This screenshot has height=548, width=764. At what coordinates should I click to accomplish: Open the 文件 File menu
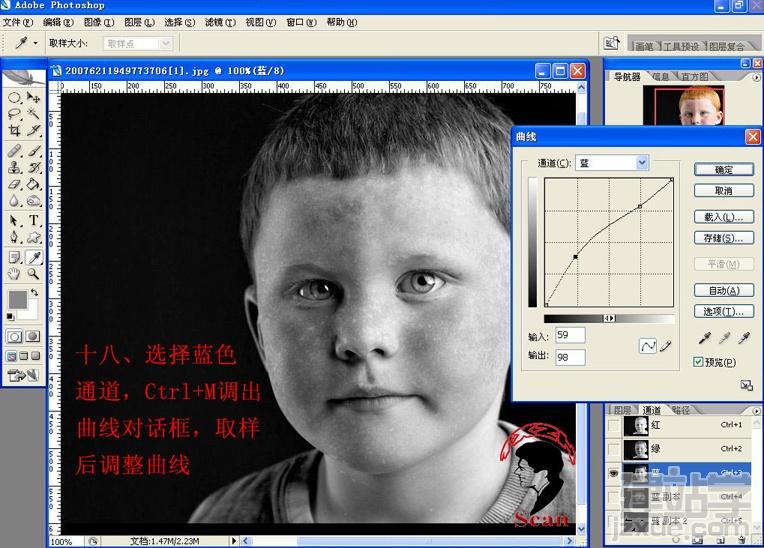click(18, 22)
